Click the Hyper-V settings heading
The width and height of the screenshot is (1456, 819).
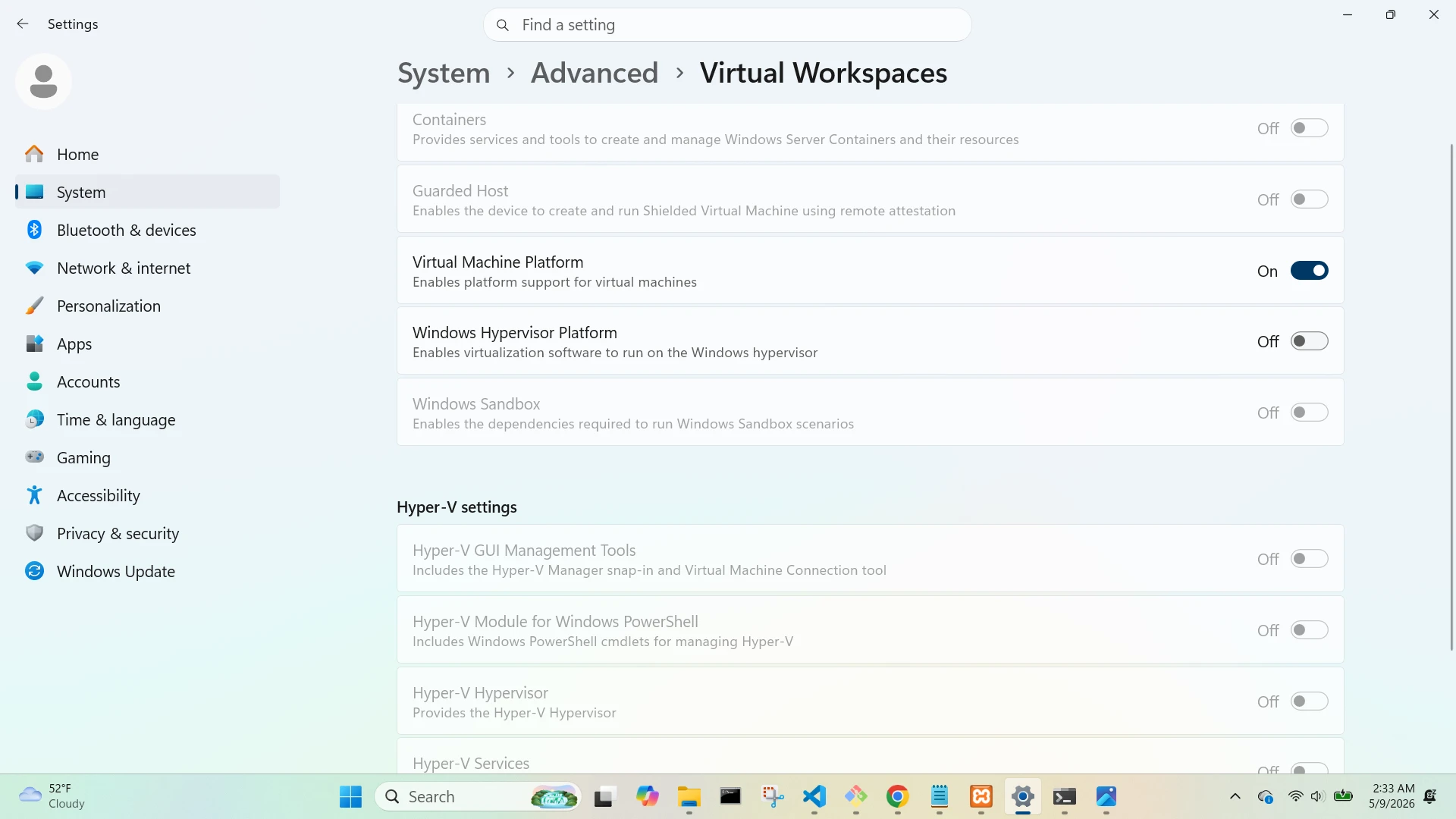[457, 507]
